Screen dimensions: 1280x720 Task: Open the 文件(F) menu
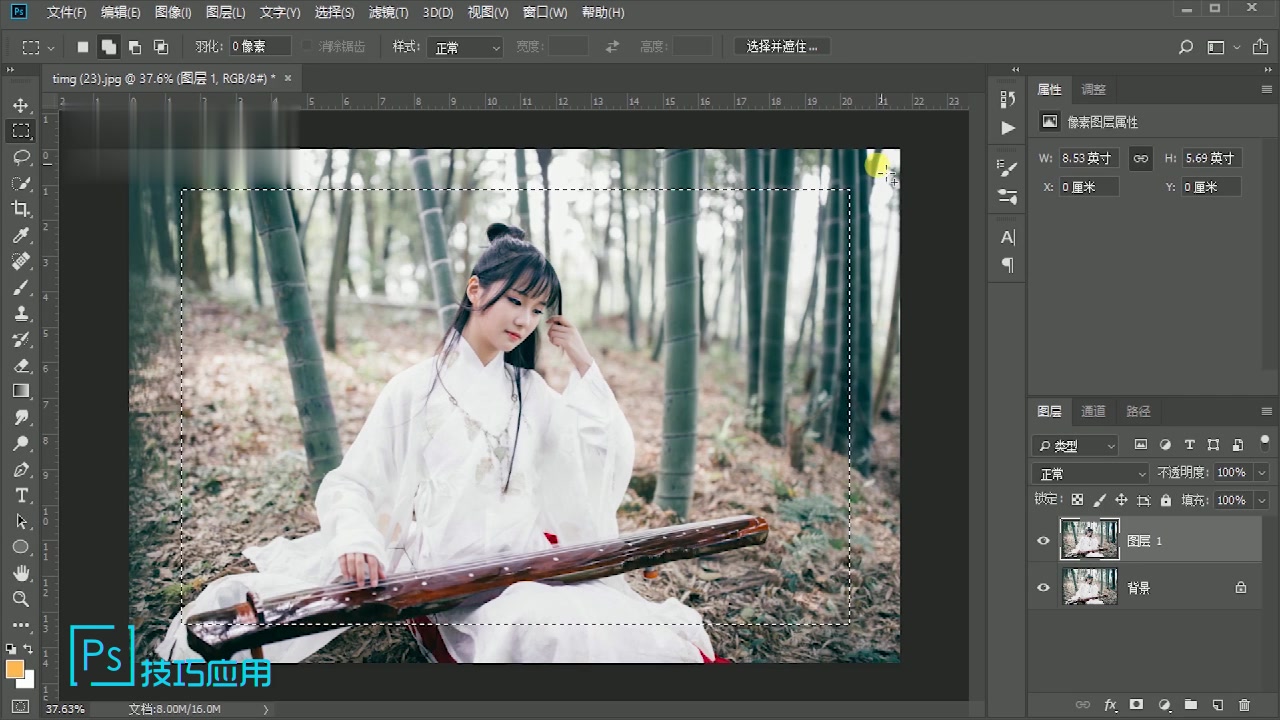click(x=67, y=13)
